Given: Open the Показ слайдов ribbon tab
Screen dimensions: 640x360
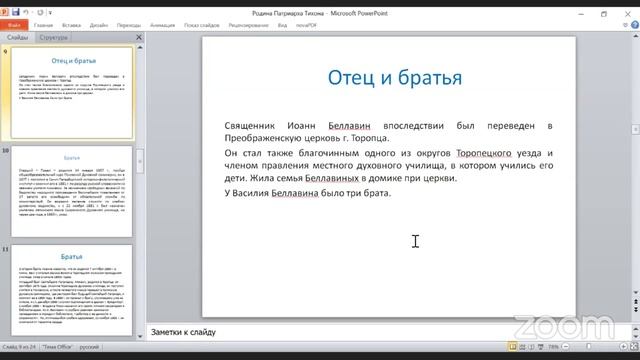Looking at the screenshot, I should 202,25.
